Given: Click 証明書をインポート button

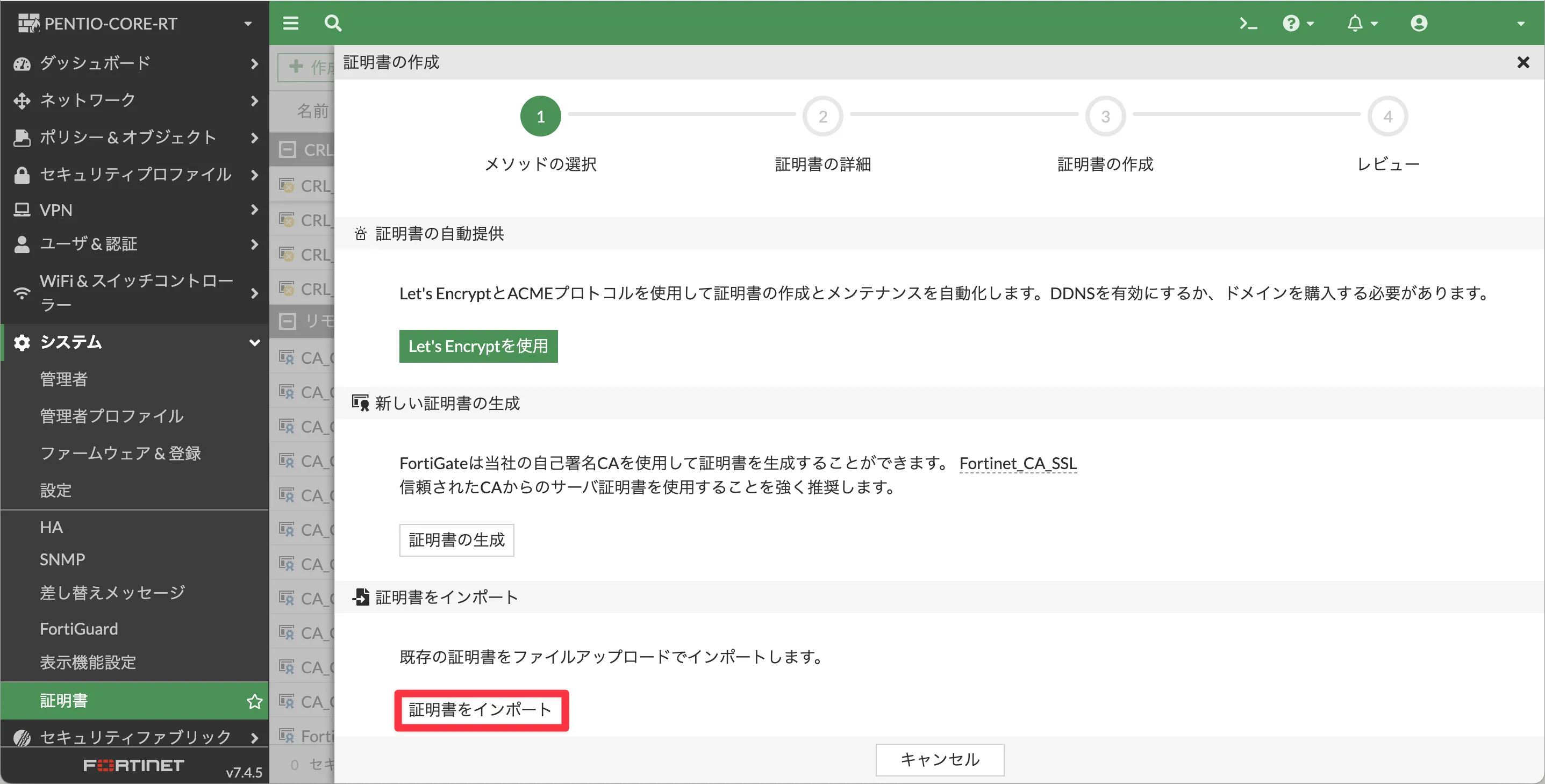Looking at the screenshot, I should tap(481, 710).
